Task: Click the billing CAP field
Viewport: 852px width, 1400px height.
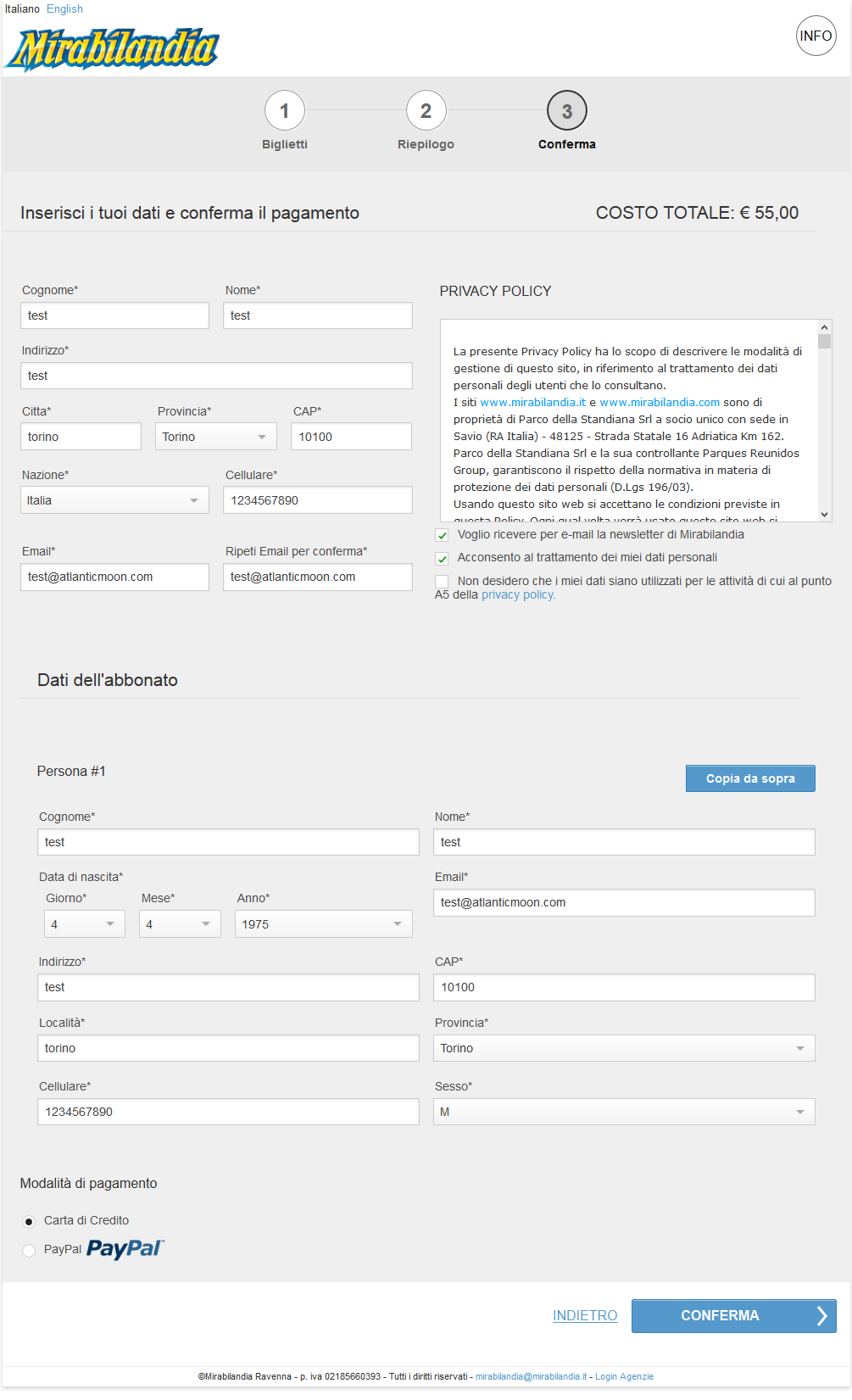Action: [x=351, y=437]
